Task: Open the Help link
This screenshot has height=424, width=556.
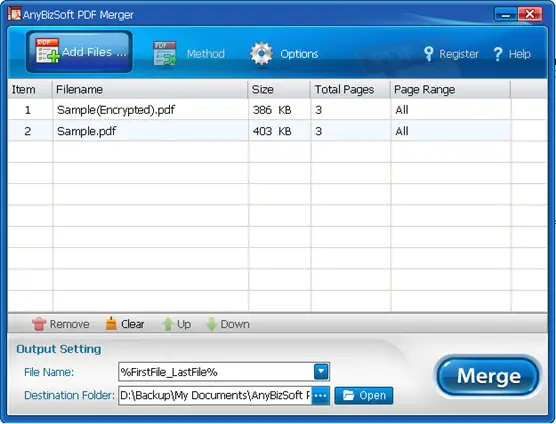Action: [519, 54]
